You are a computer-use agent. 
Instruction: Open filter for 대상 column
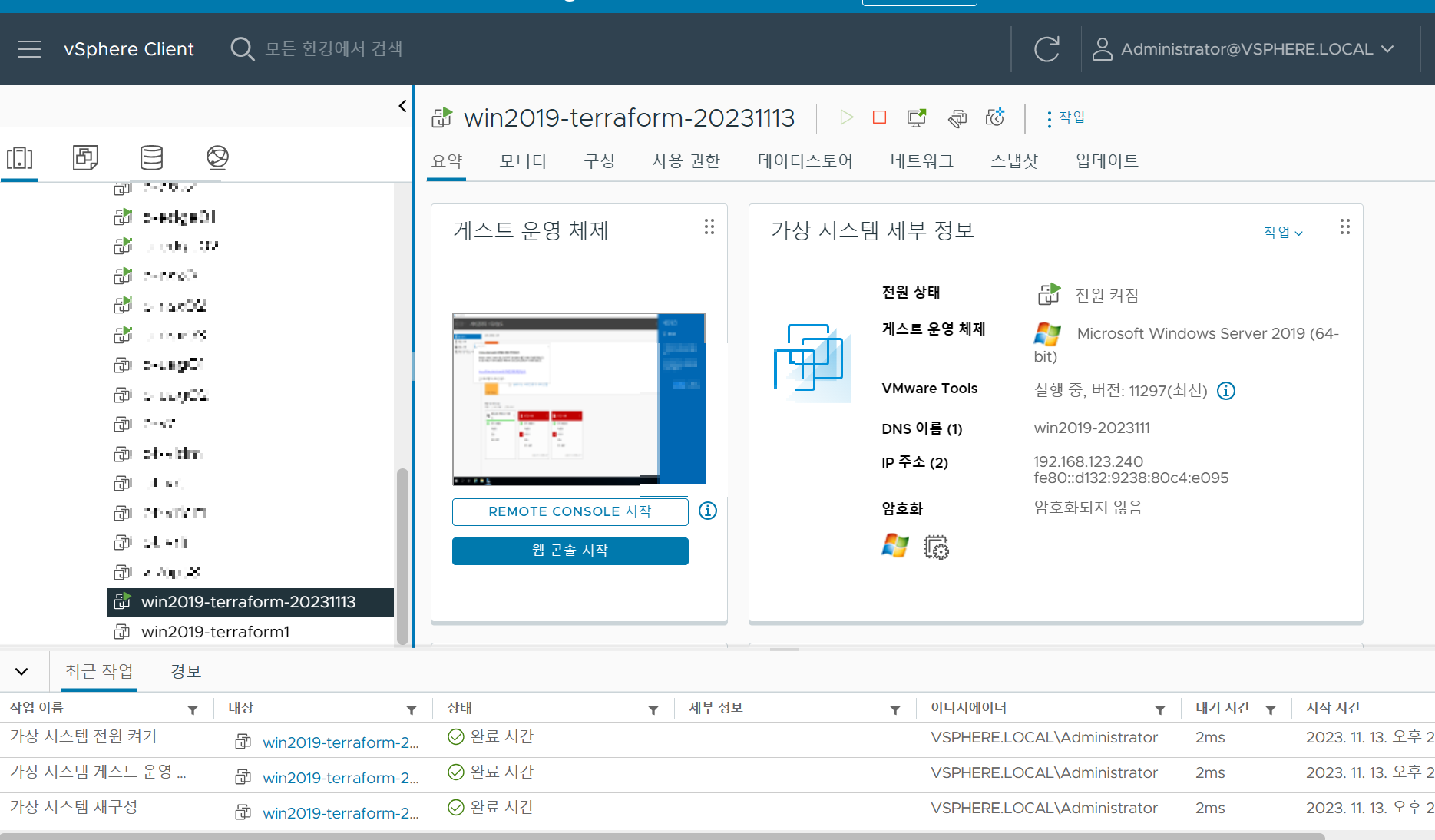click(412, 709)
